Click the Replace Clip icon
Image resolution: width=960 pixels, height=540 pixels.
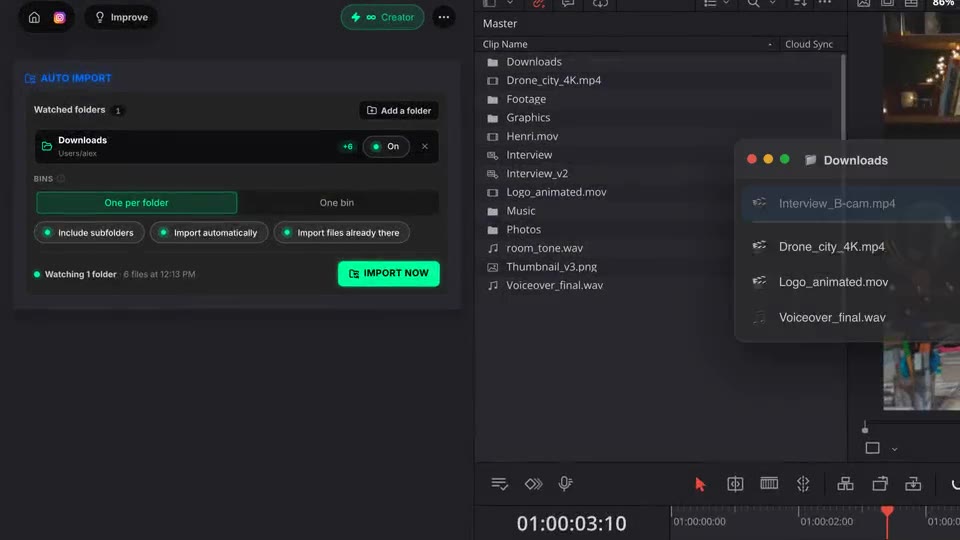click(913, 484)
